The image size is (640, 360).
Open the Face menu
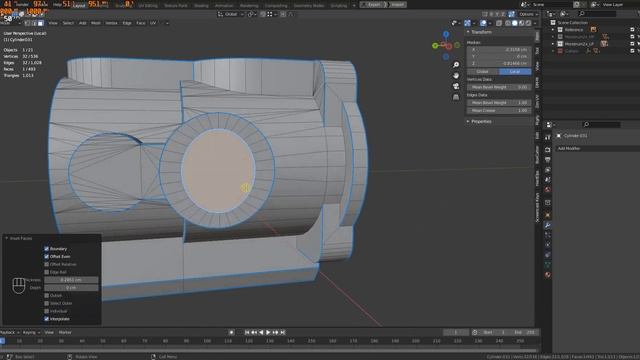click(x=141, y=23)
